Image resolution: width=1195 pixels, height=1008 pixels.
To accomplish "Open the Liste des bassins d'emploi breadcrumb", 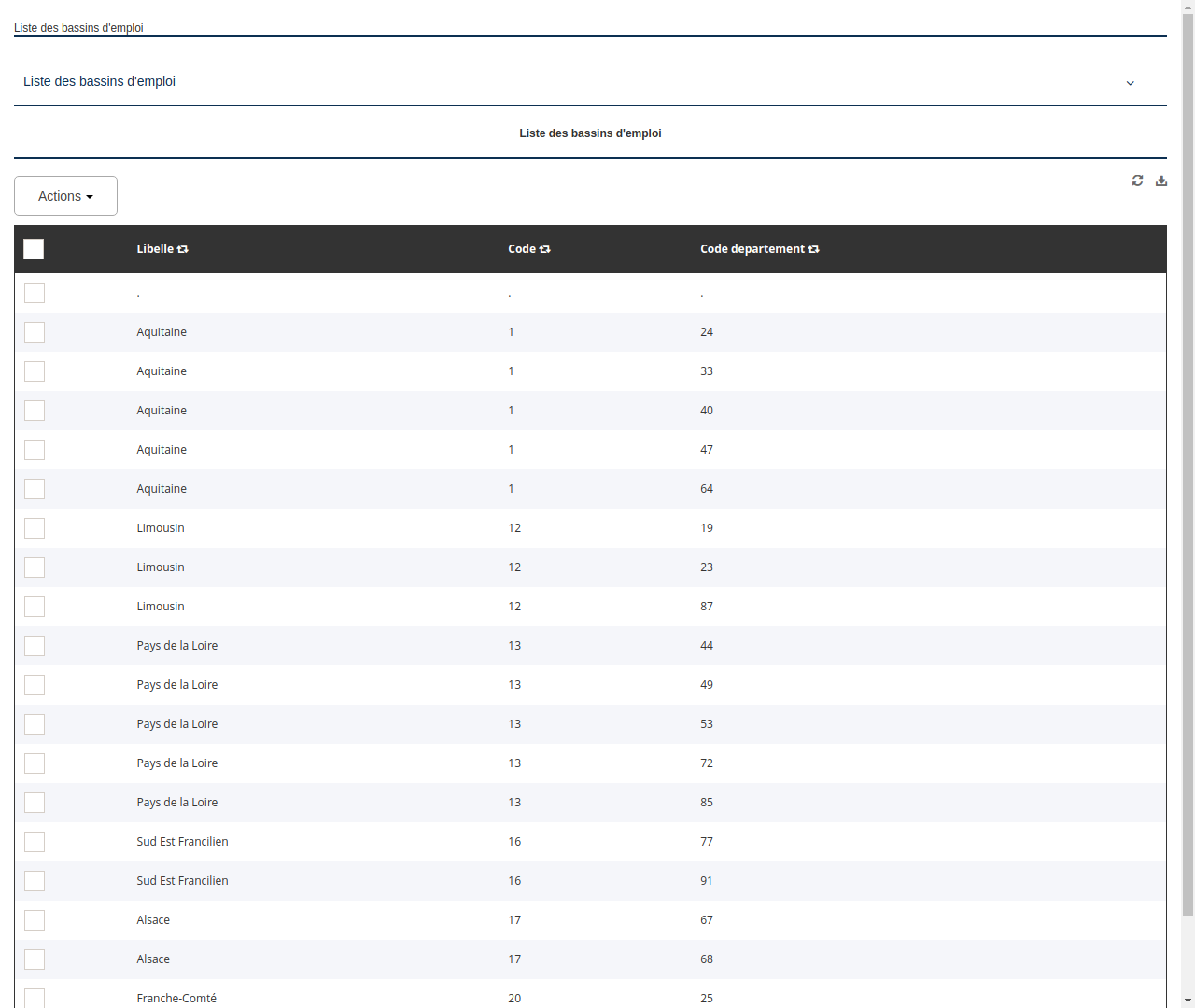I will [x=77, y=28].
